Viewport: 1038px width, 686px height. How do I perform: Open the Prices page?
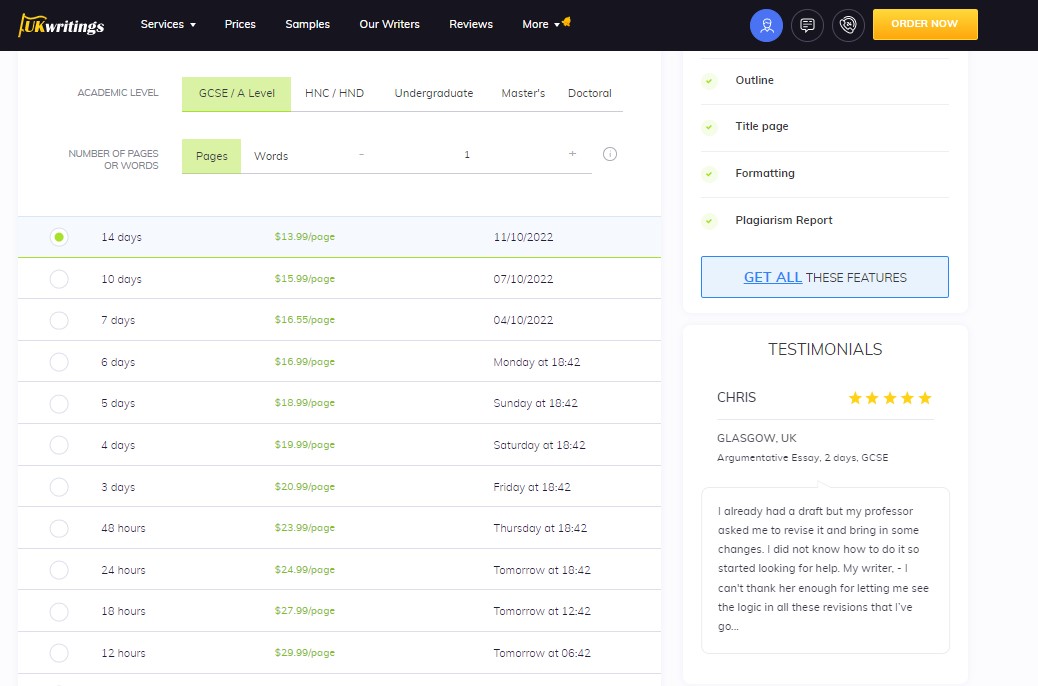click(x=240, y=24)
